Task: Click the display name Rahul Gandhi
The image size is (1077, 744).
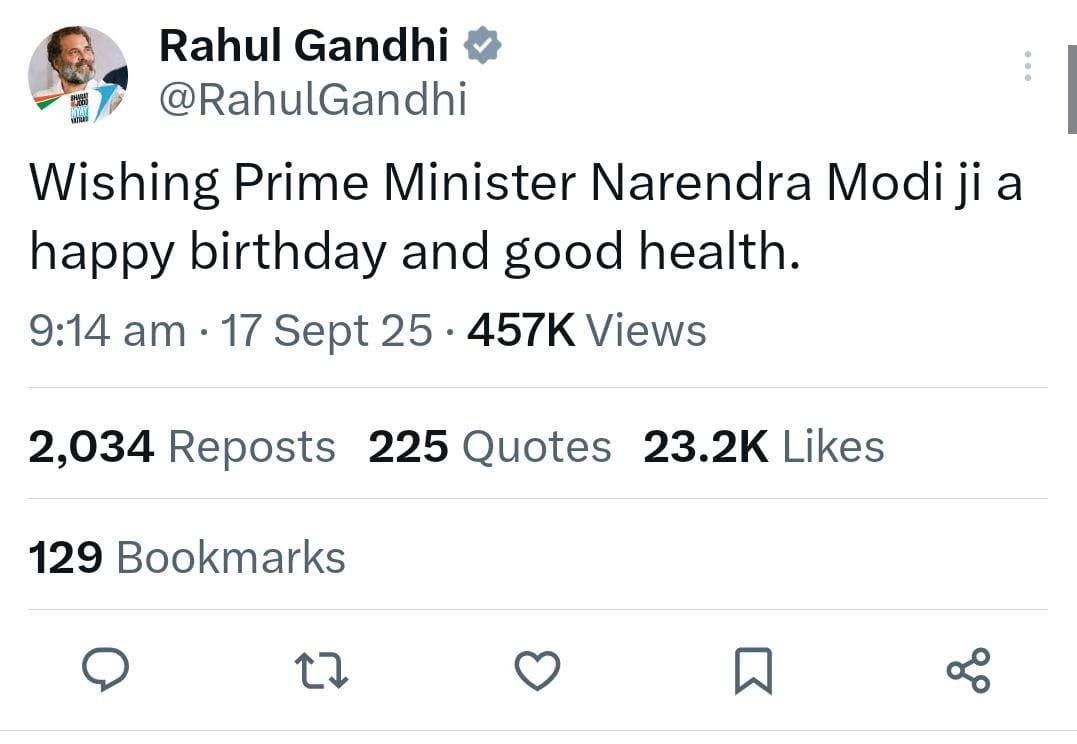Action: 304,45
